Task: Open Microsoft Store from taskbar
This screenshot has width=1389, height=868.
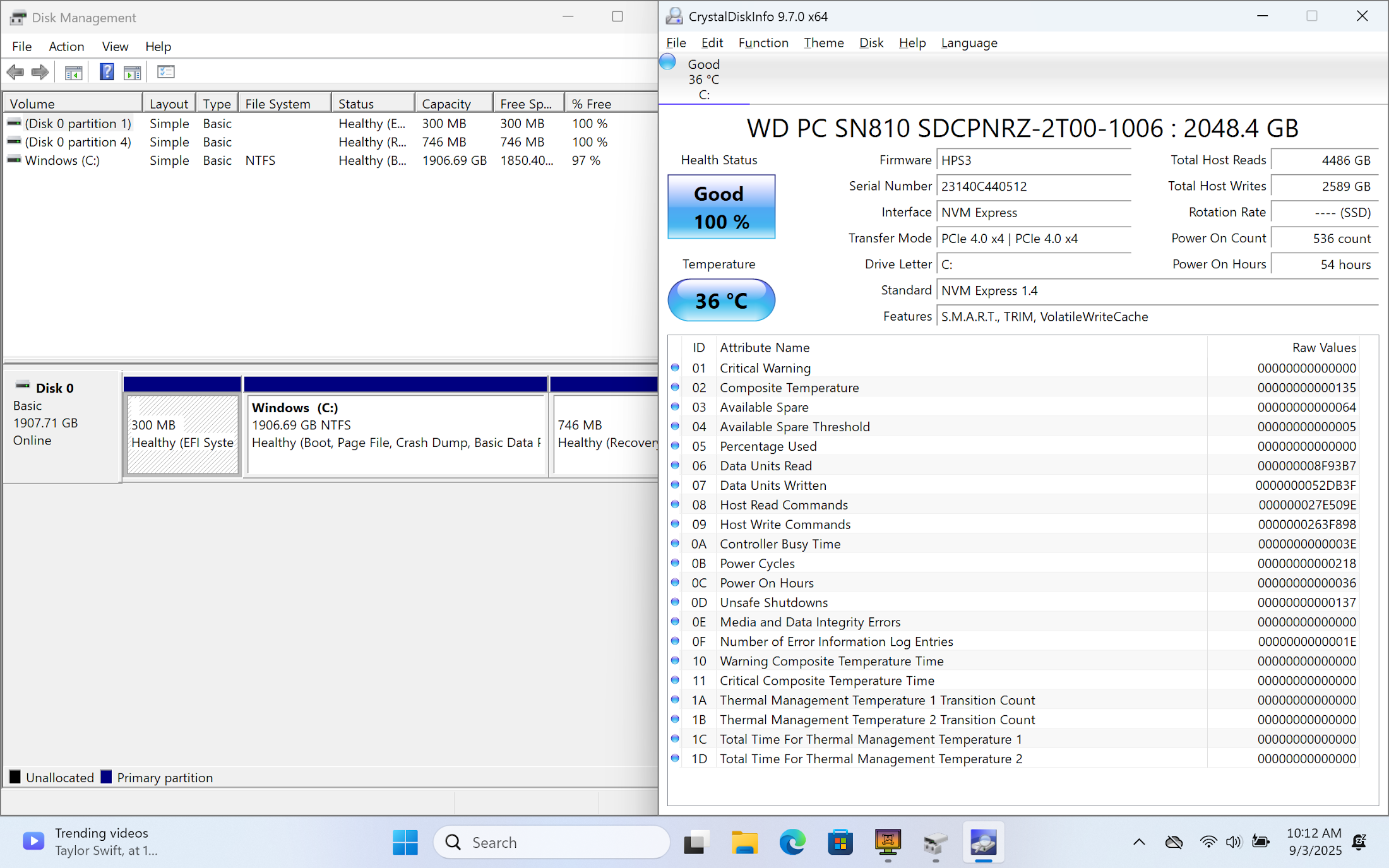Action: coord(840,842)
